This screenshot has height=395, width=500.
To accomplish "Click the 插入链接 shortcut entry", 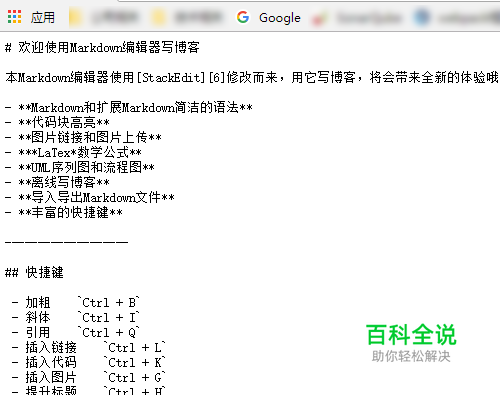I will tap(51, 348).
